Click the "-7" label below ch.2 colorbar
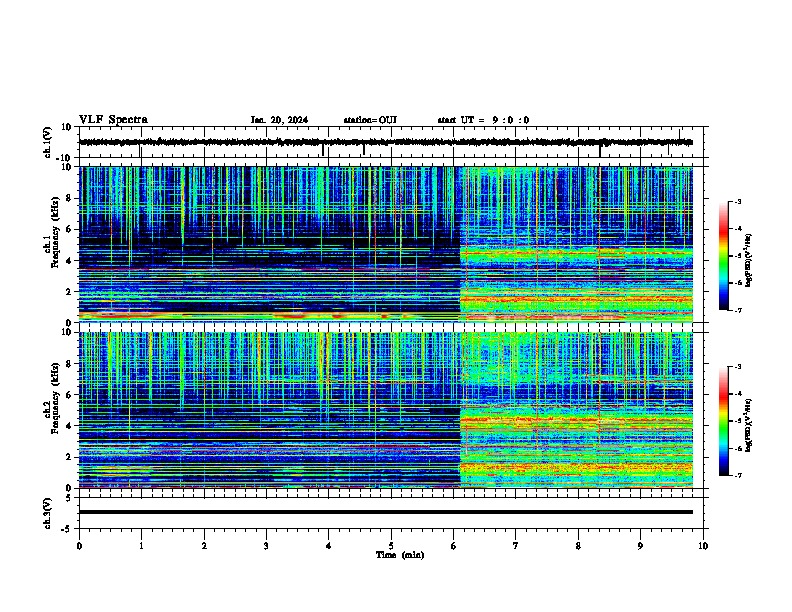The height and width of the screenshot is (612, 792). tap(737, 476)
